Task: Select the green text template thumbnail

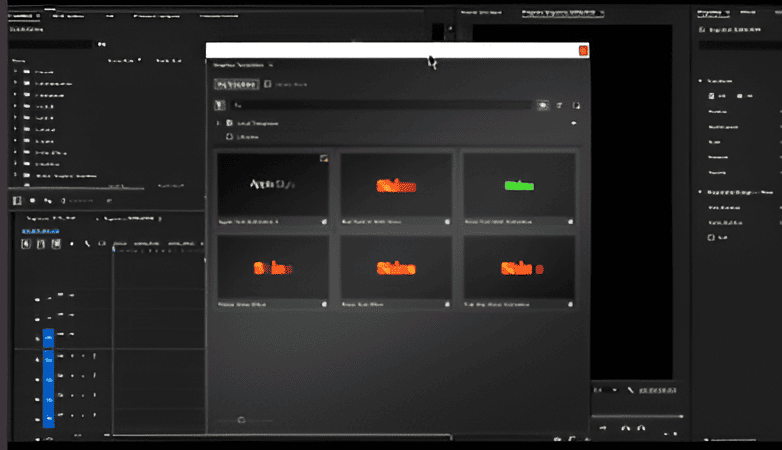Action: (518, 184)
